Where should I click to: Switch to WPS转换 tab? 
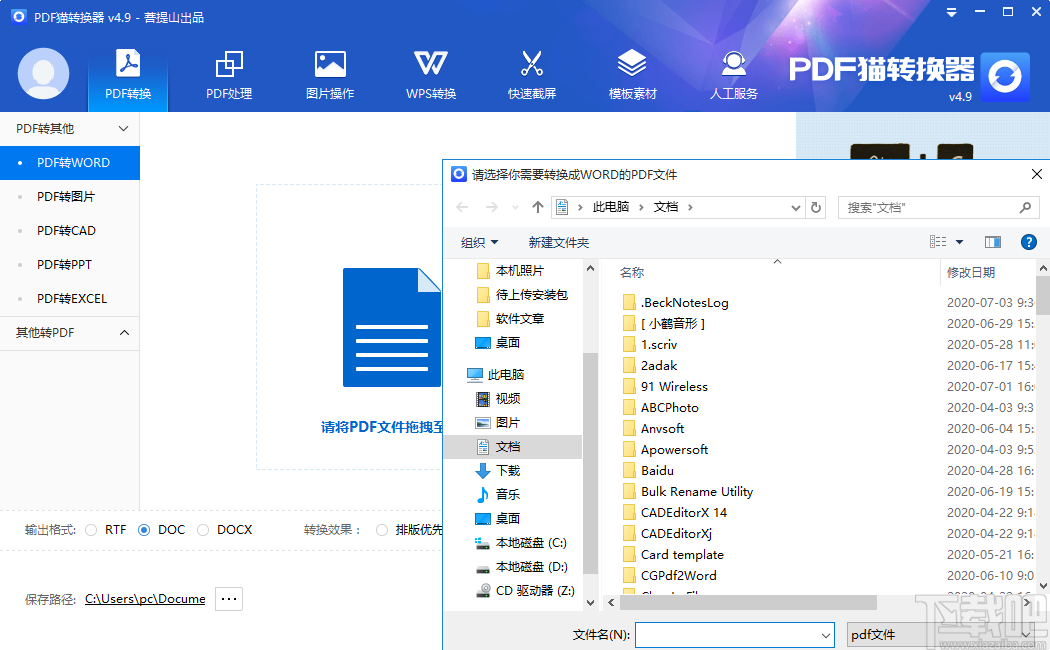pos(431,74)
